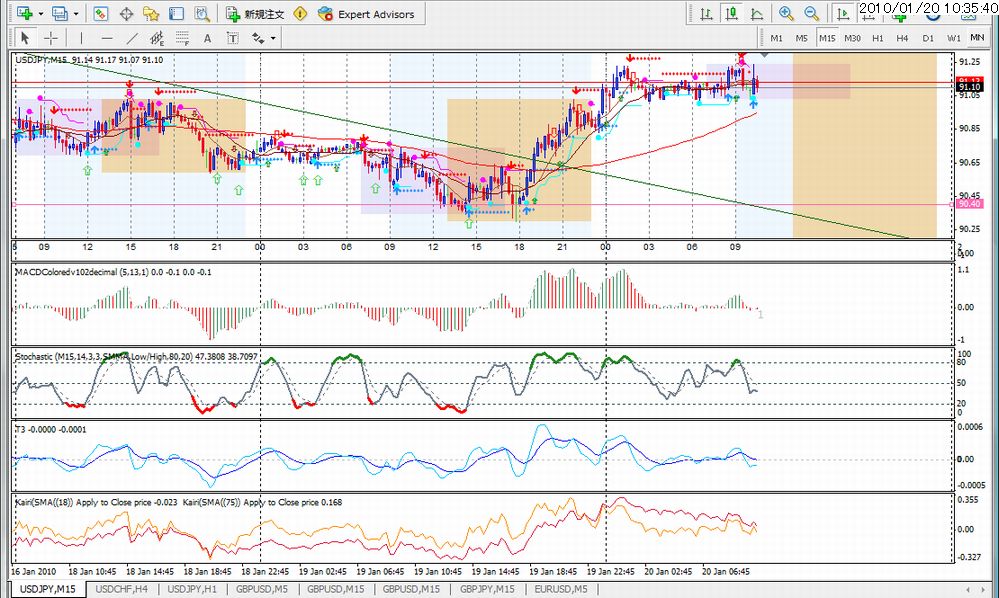999x598 pixels.
Task: Select the Crosshair tool
Action: (51, 38)
